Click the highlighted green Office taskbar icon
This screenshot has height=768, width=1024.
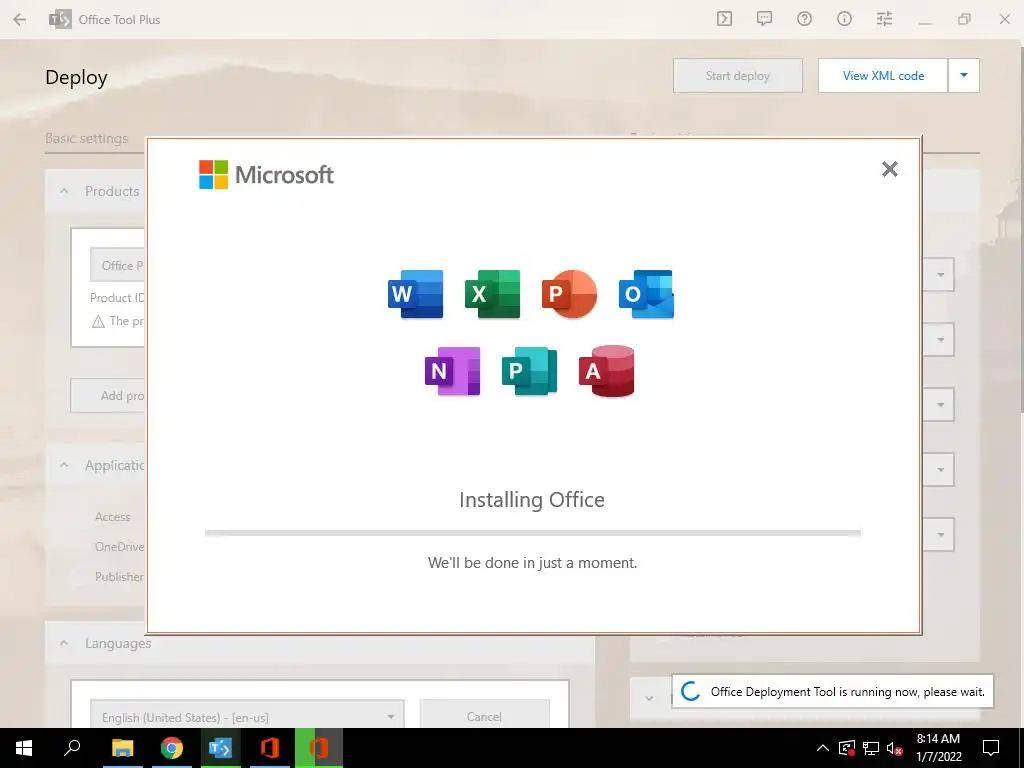[319, 748]
